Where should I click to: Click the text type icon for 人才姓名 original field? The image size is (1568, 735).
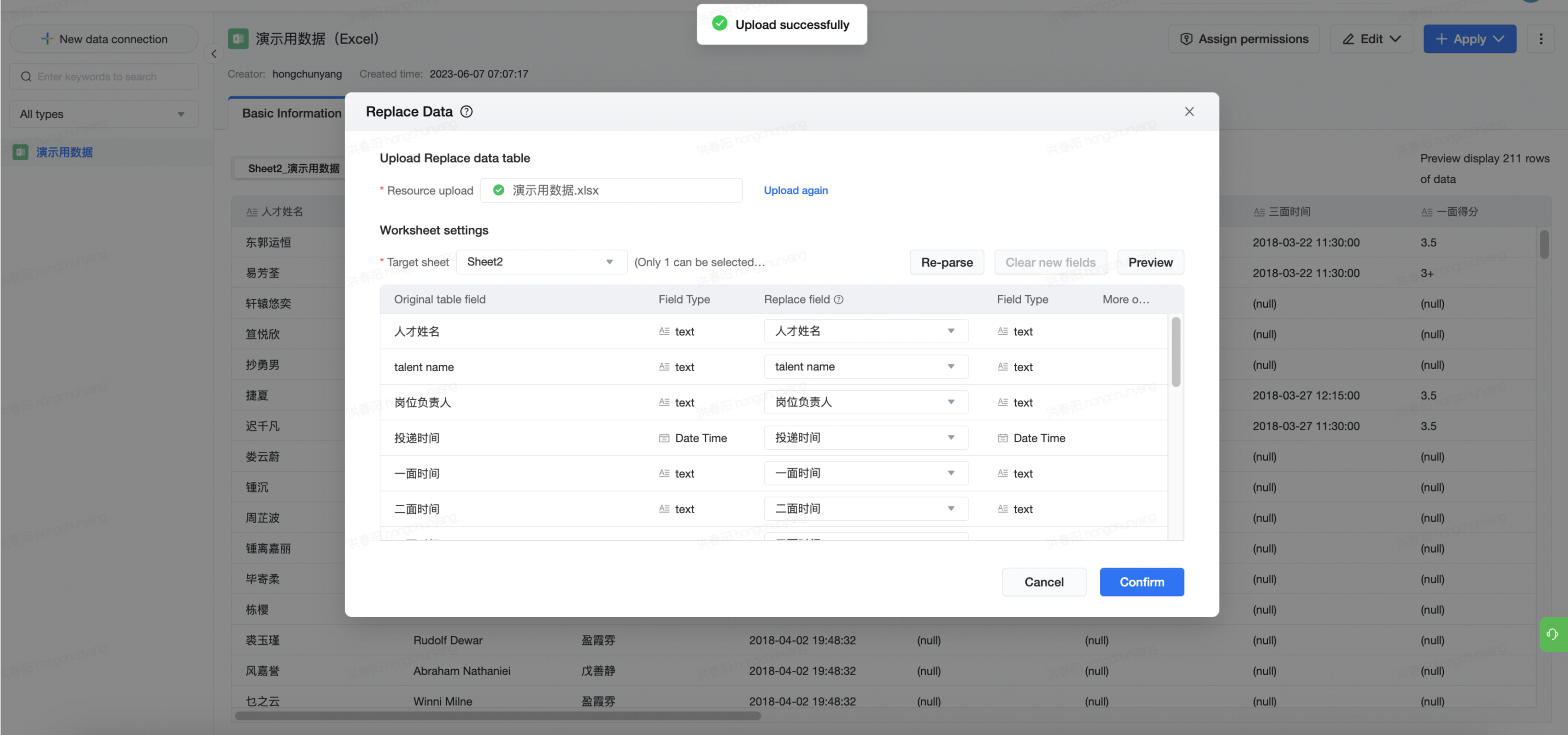[664, 331]
